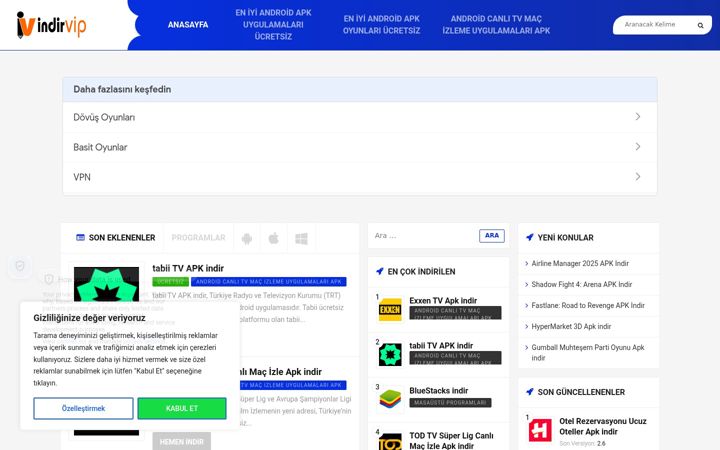Open the tabii TV APK indir article title

point(188,268)
